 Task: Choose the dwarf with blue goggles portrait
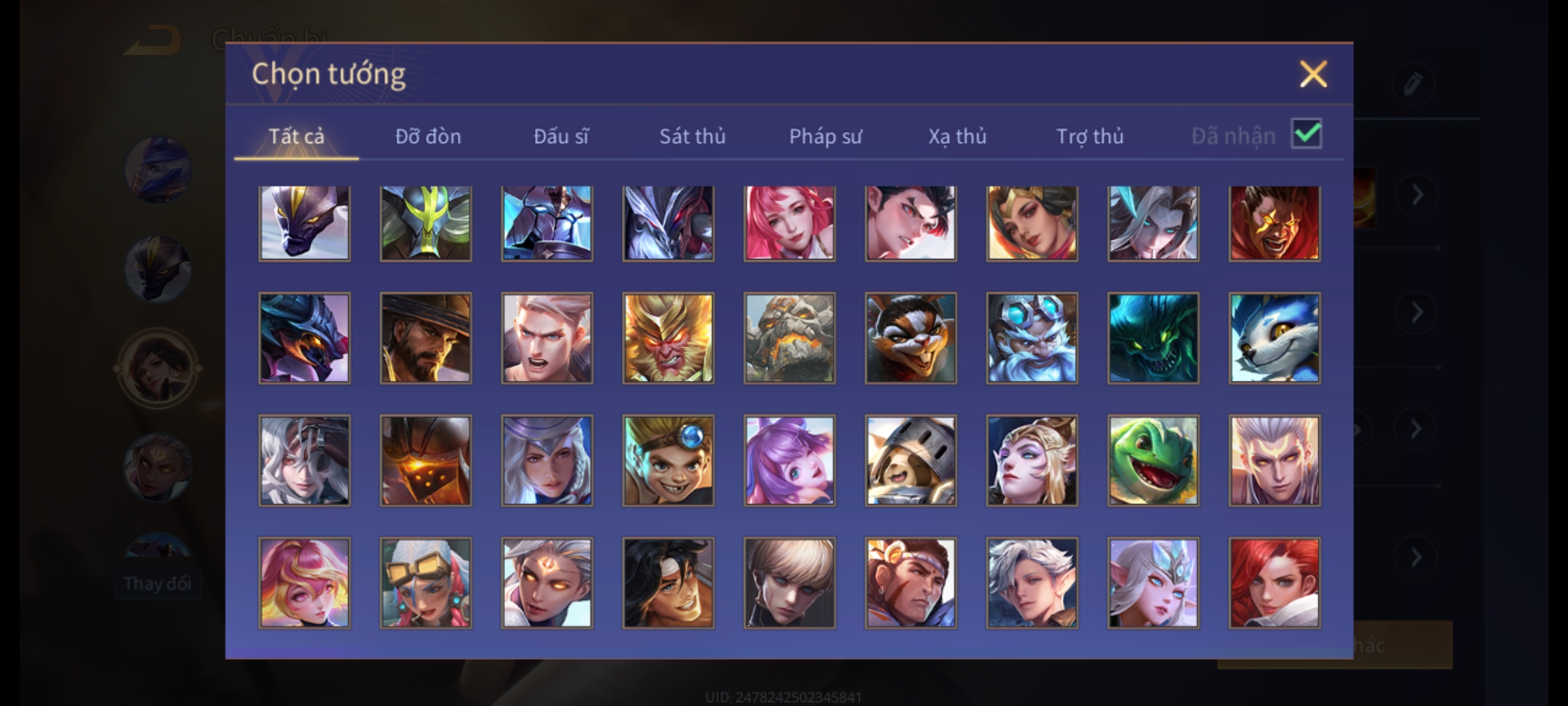coord(1032,338)
